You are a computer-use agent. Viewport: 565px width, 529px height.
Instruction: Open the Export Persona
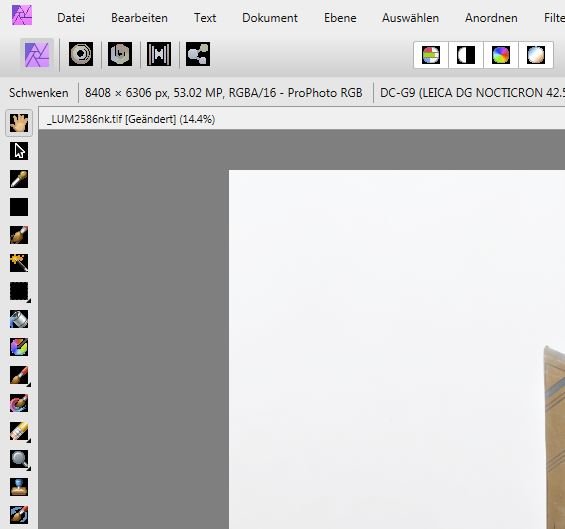[x=198, y=54]
